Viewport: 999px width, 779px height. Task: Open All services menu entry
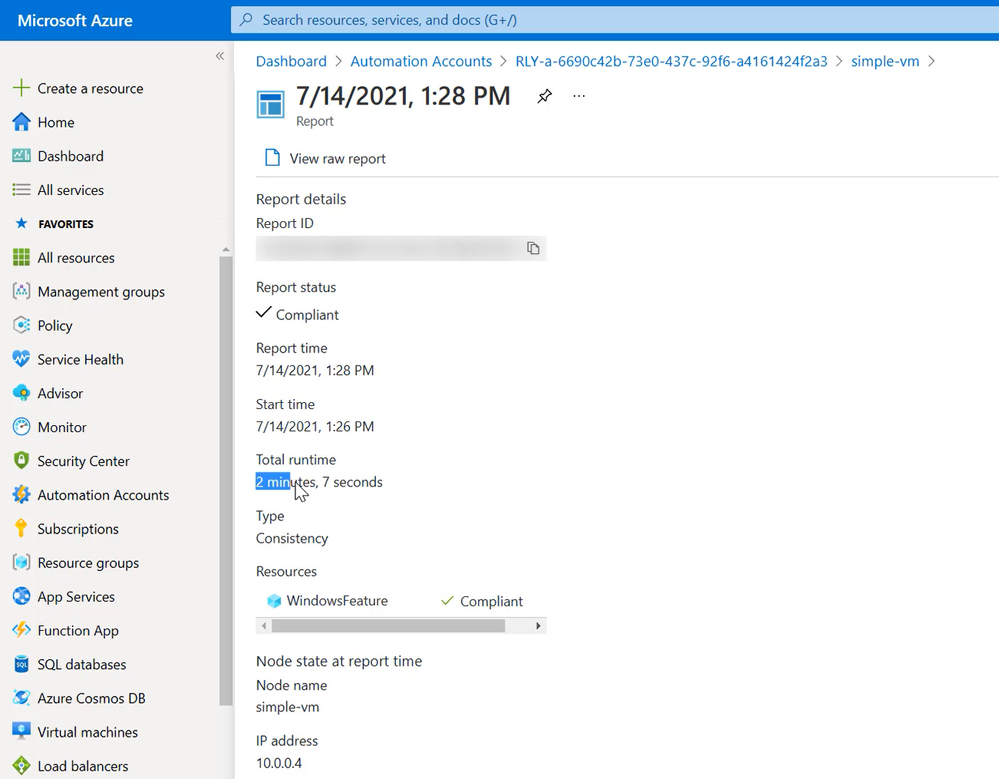[x=70, y=190]
